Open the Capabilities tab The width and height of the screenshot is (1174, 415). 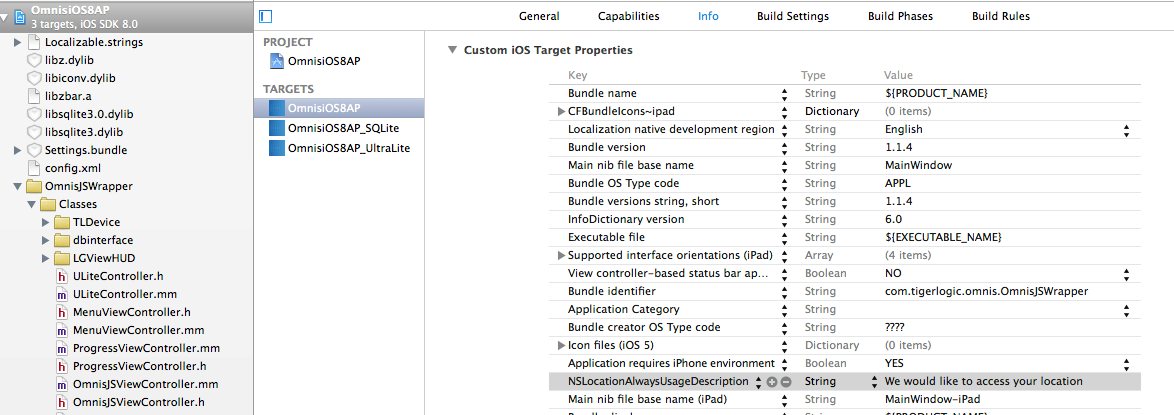tap(629, 16)
